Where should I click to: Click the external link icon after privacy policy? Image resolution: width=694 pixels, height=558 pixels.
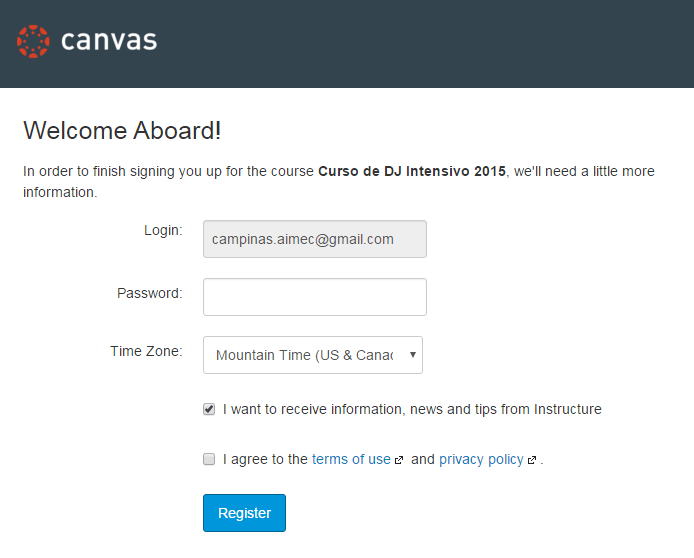(532, 460)
